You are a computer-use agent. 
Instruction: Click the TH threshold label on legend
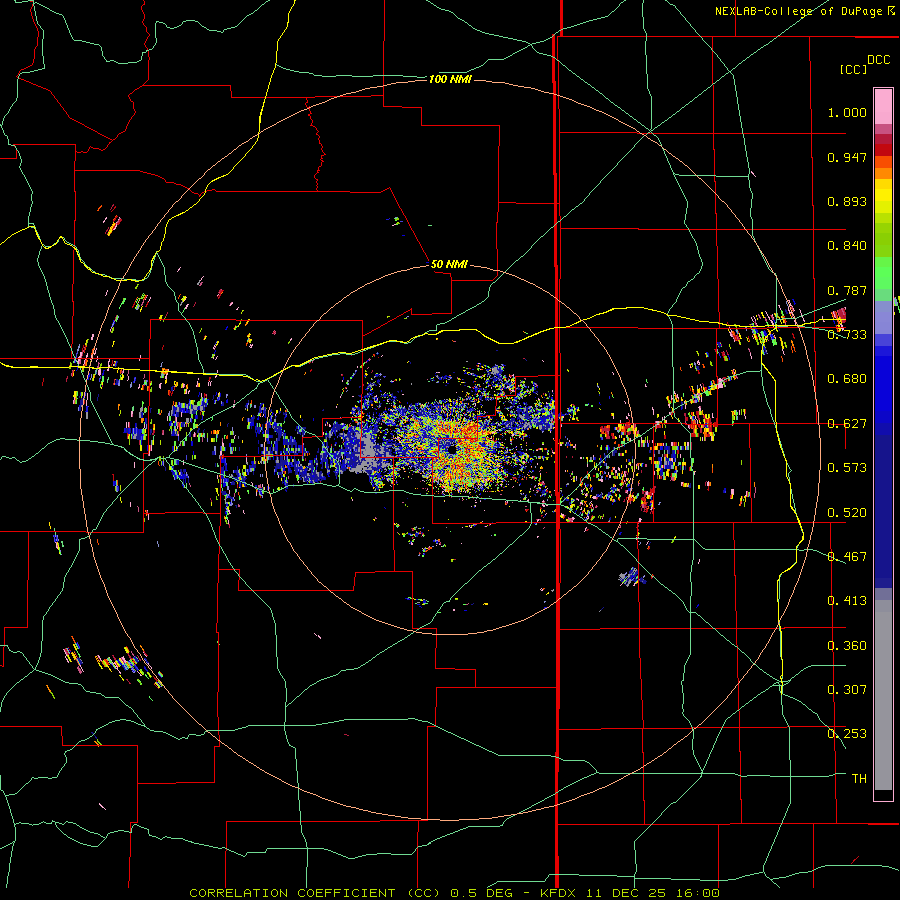coord(859,779)
